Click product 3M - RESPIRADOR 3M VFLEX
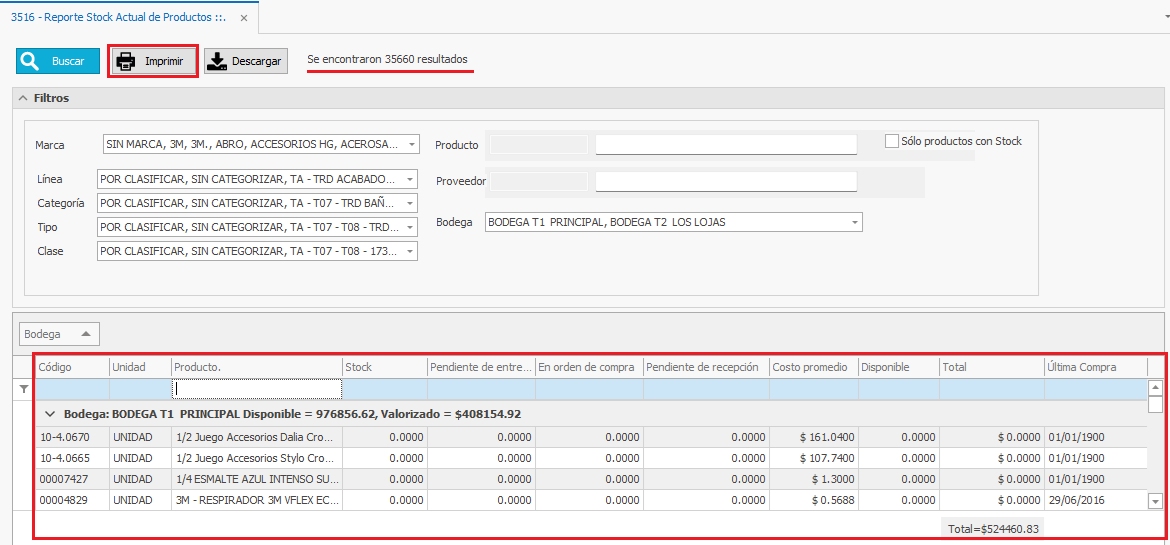Image resolution: width=1170 pixels, height=545 pixels. [257, 499]
